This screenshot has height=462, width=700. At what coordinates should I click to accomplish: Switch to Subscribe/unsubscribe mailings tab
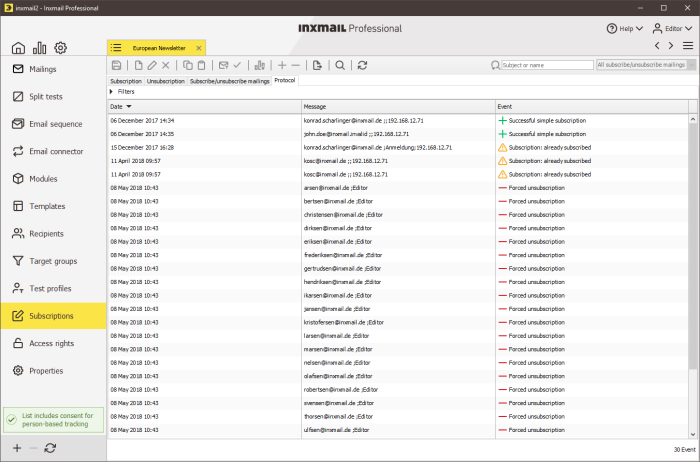point(229,81)
